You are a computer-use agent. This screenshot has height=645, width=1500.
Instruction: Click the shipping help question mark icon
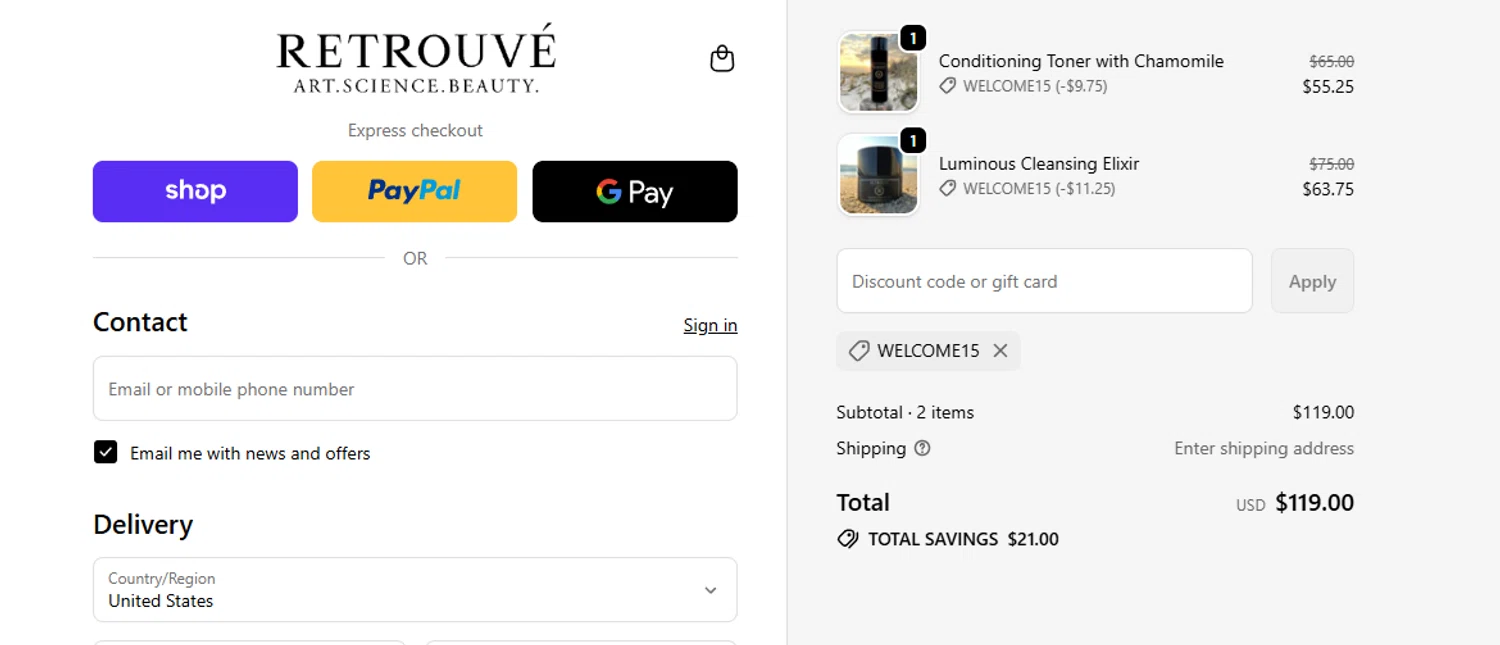[x=922, y=448]
